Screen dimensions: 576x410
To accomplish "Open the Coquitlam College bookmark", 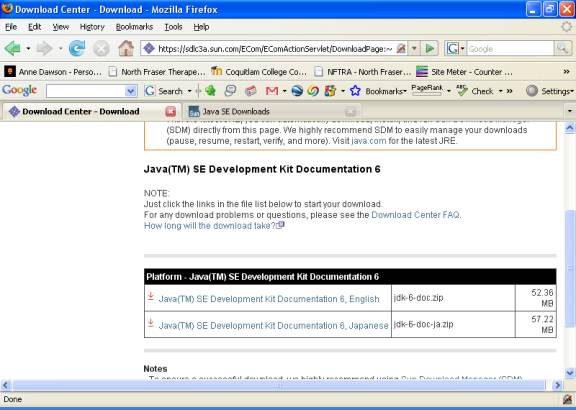I will [x=259, y=72].
